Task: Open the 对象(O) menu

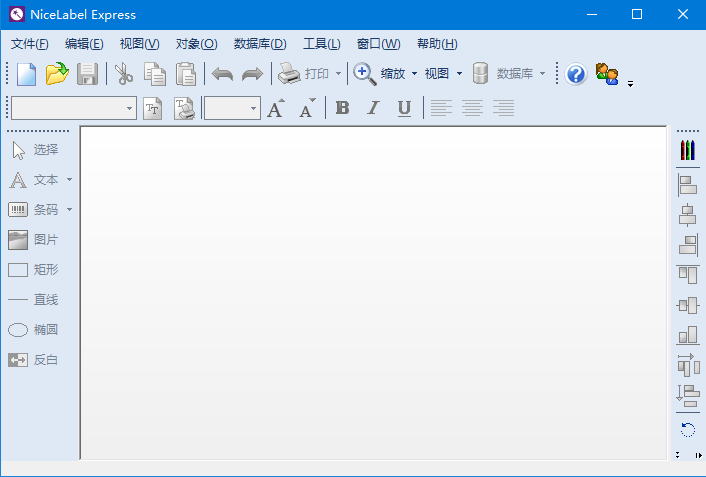Action: tap(196, 44)
